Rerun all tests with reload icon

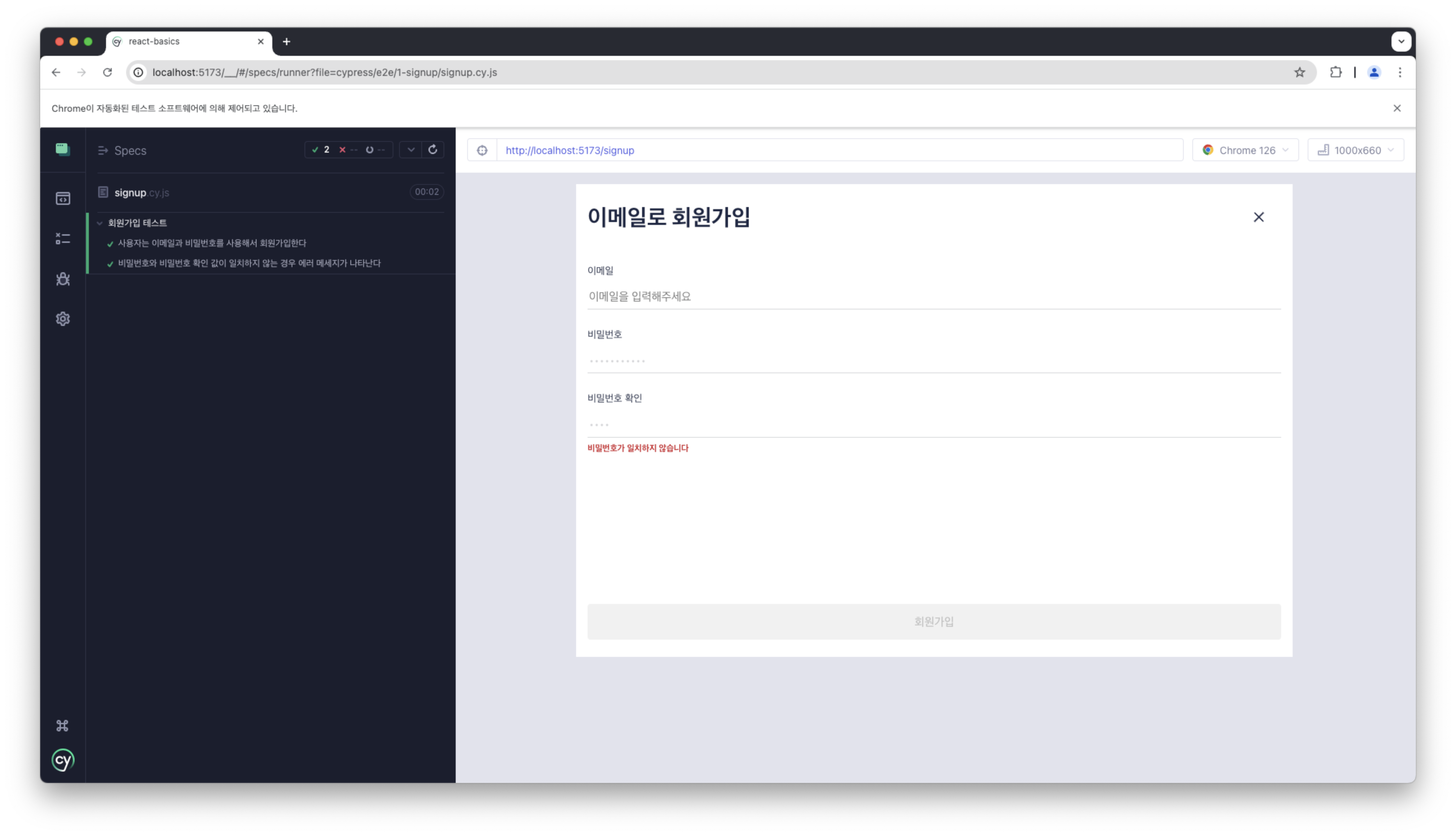coord(433,150)
